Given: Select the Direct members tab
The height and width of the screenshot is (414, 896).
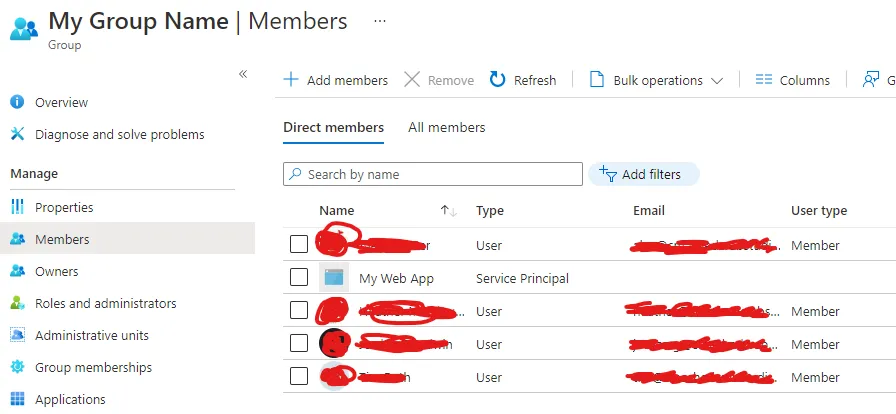Looking at the screenshot, I should [x=333, y=127].
